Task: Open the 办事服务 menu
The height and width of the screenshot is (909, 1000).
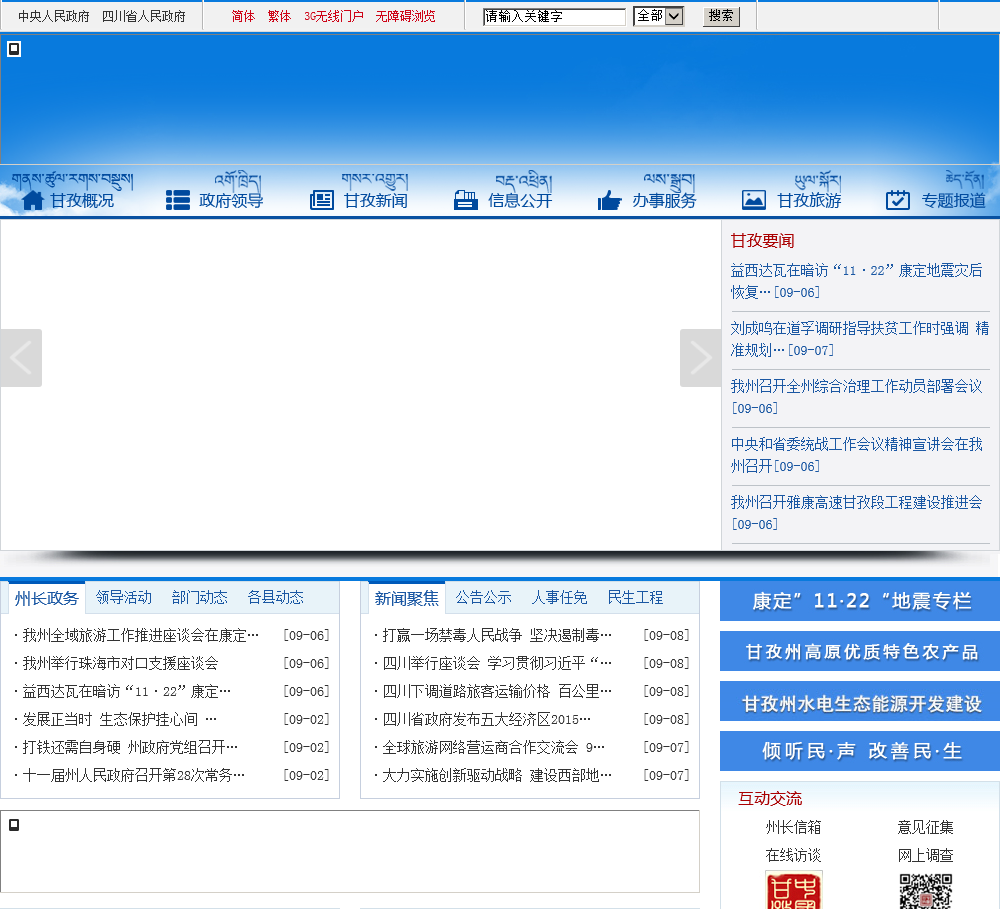Action: (664, 200)
